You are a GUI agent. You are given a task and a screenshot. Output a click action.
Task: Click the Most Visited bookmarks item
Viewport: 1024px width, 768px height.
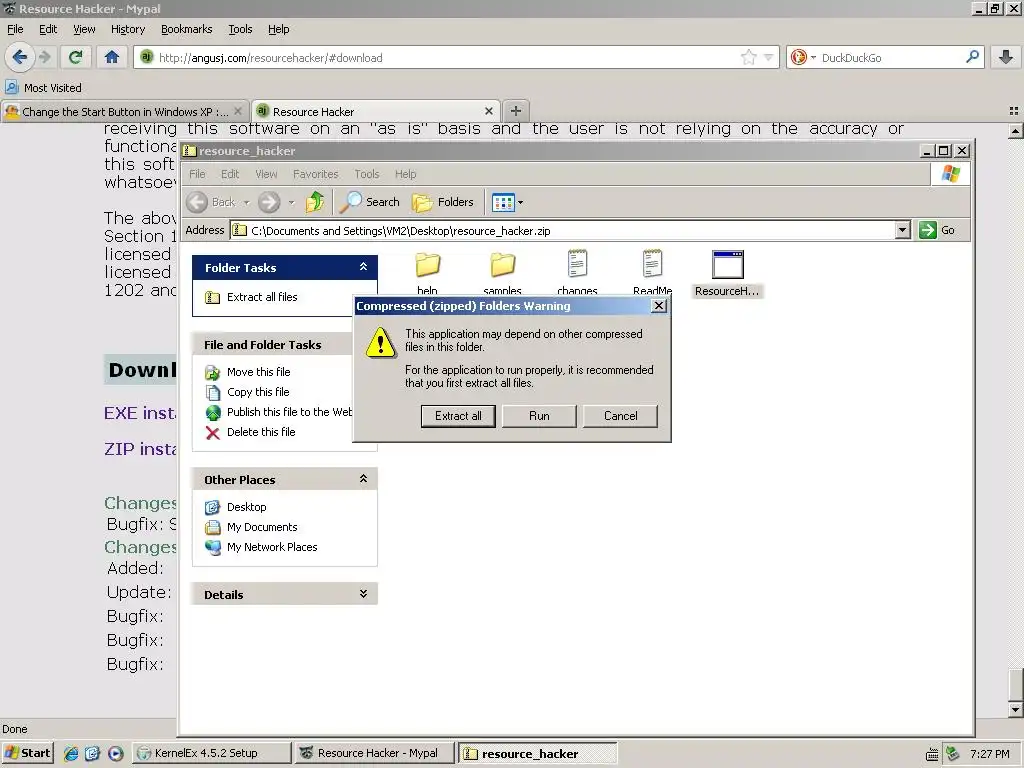[44, 88]
